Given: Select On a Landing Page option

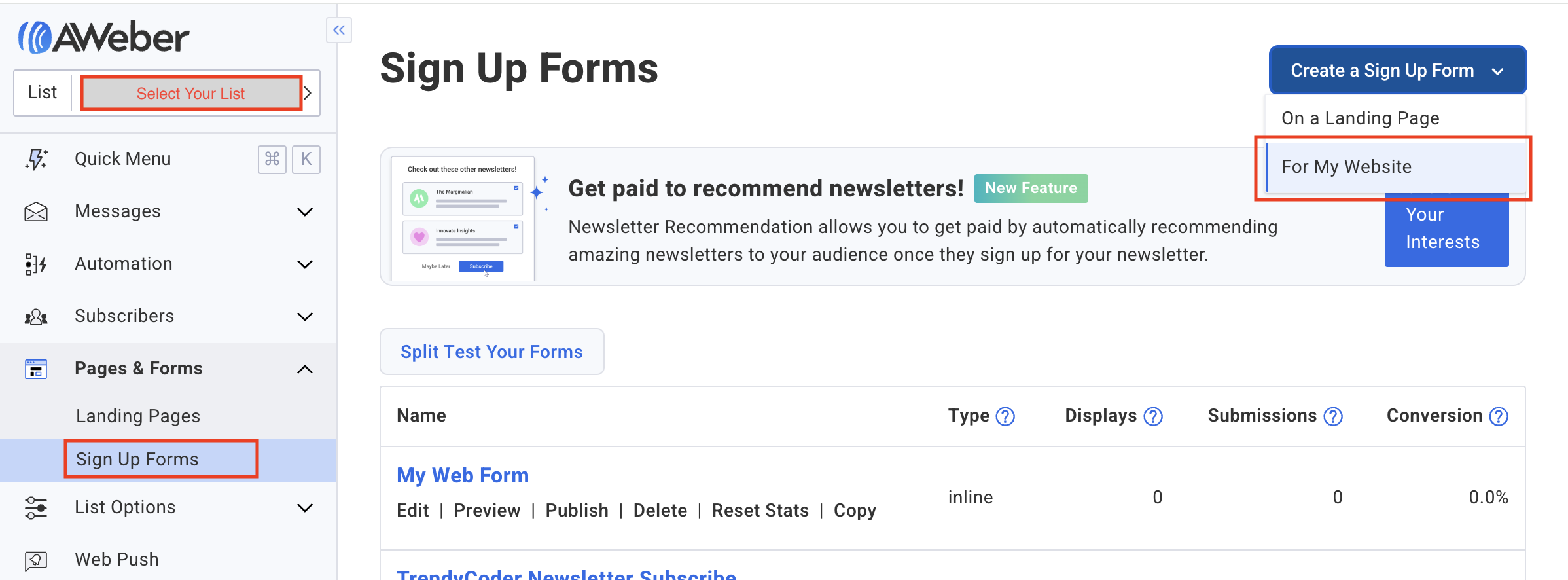Looking at the screenshot, I should pos(1360,118).
